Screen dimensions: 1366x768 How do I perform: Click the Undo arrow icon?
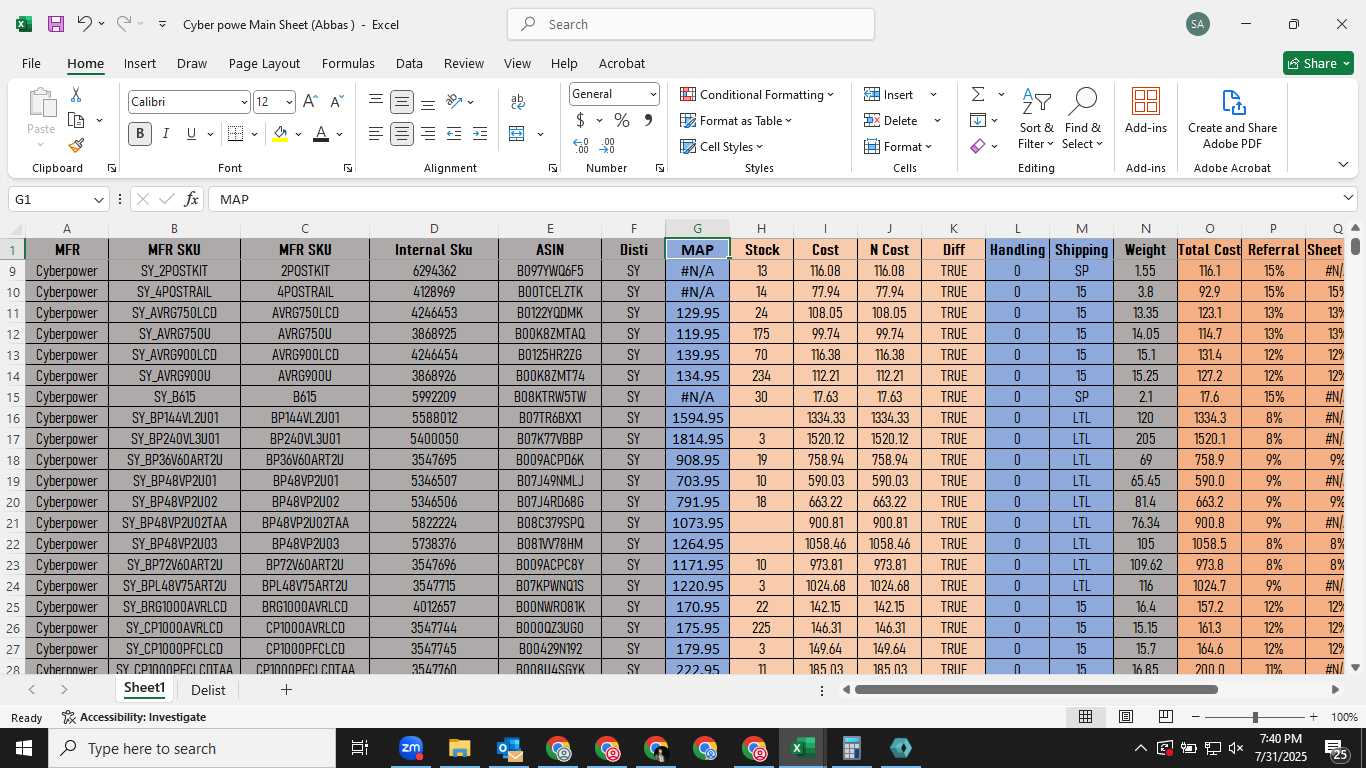click(85, 24)
